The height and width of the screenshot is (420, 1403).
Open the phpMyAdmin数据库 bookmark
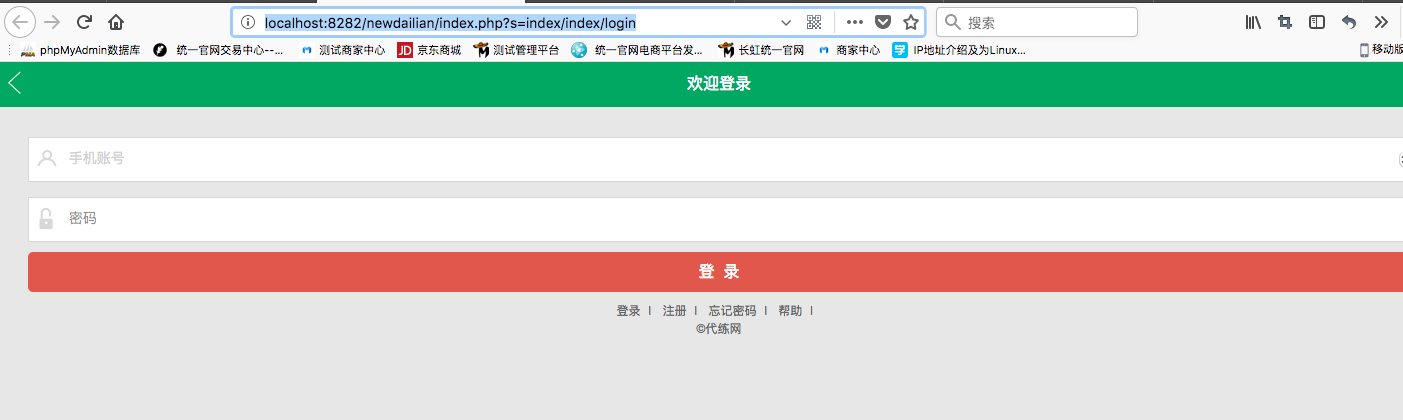pos(80,49)
